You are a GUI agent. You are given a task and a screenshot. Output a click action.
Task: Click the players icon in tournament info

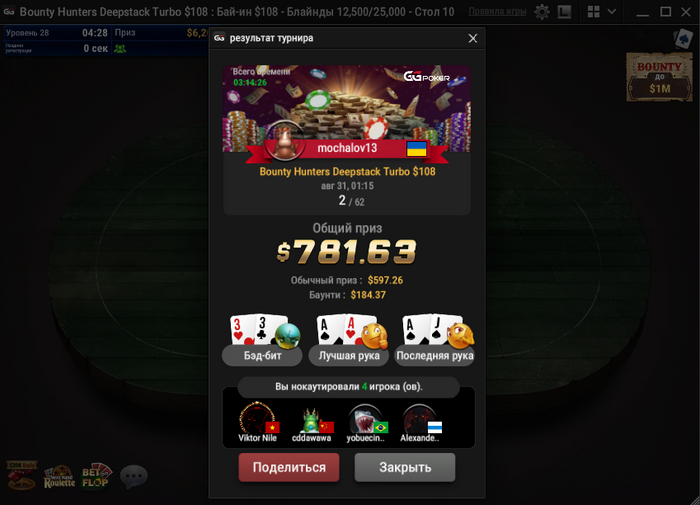(x=120, y=49)
